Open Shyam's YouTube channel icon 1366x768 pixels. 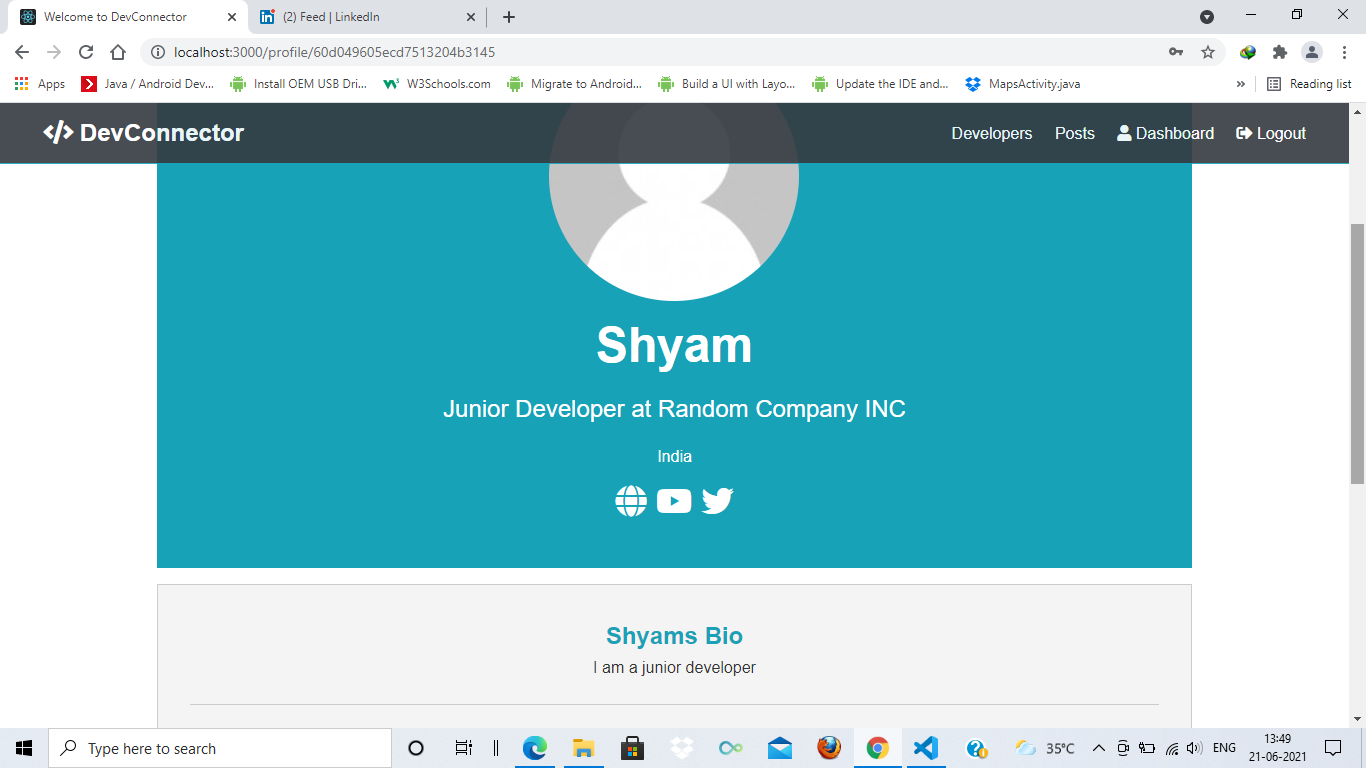(675, 500)
